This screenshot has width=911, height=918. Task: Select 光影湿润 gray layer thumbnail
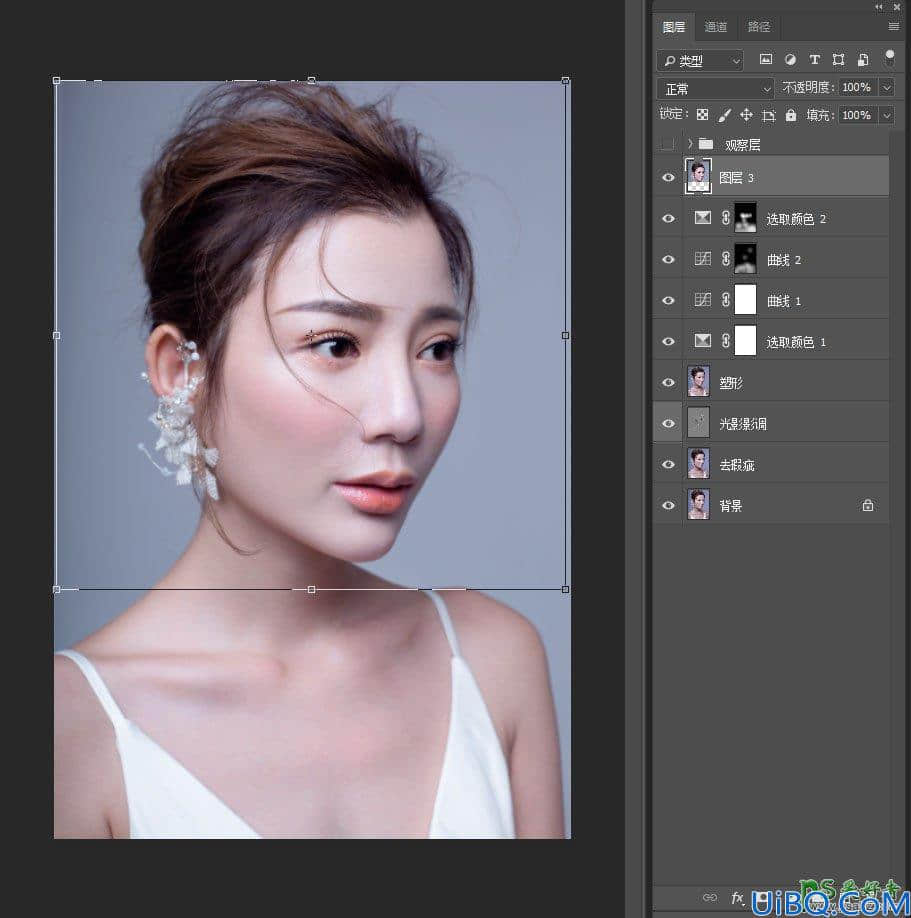click(698, 423)
